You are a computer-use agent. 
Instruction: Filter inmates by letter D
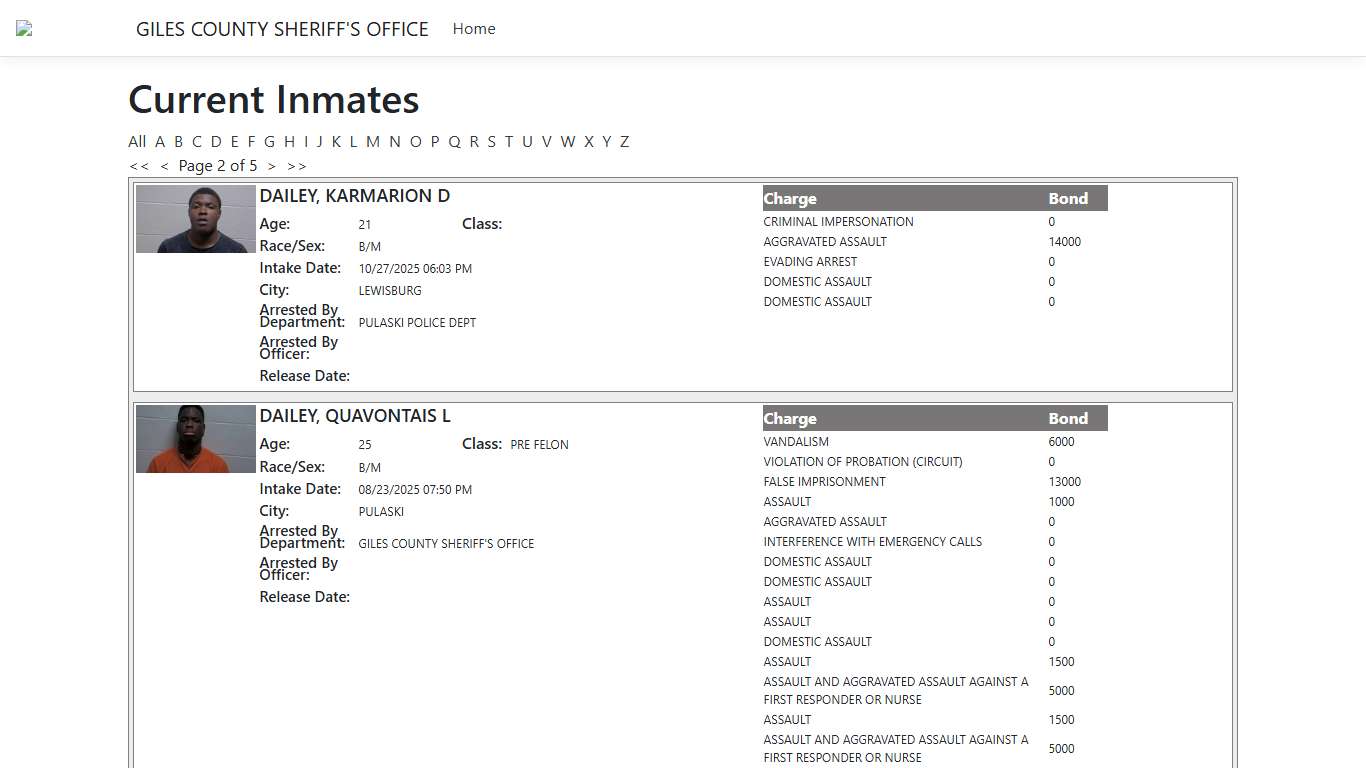pos(216,141)
